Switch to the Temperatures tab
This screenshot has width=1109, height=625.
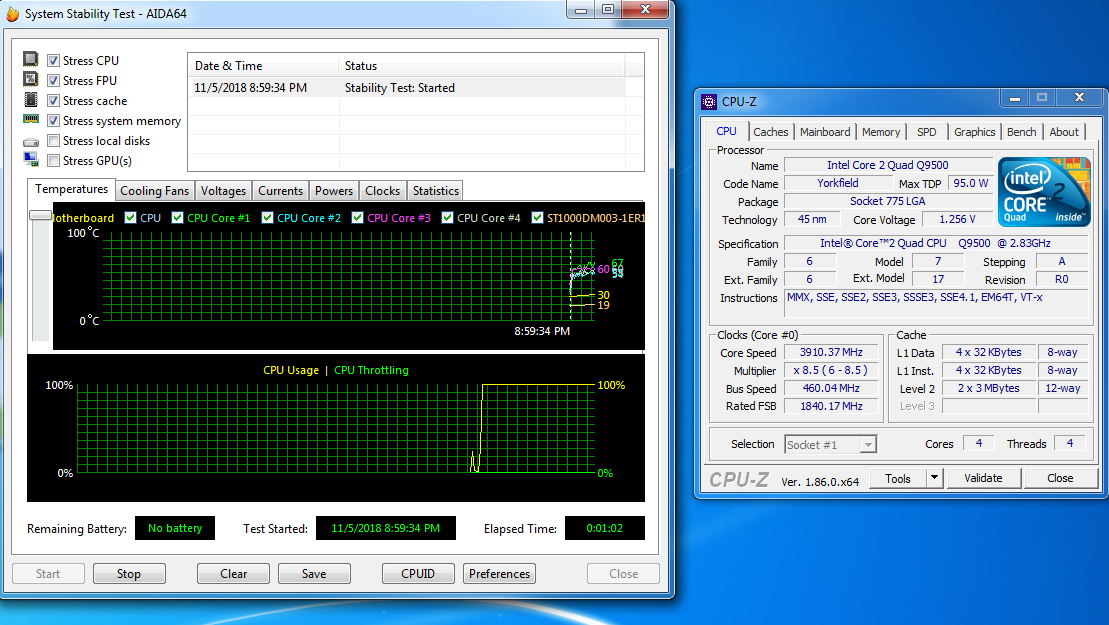coord(71,189)
